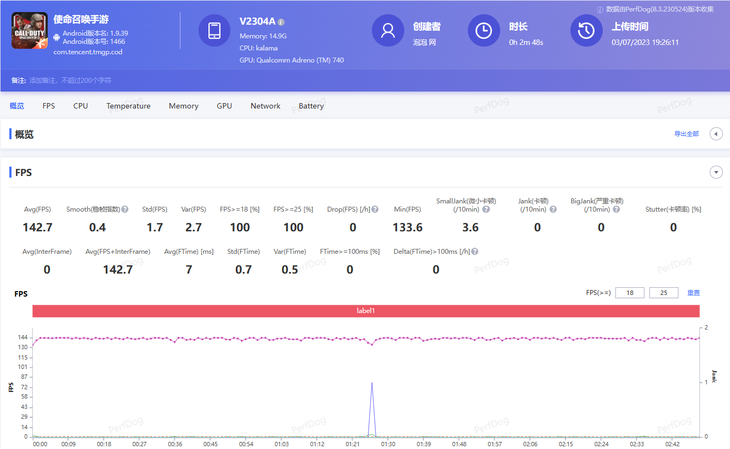Click help icon beside Smooth index

coord(125,209)
